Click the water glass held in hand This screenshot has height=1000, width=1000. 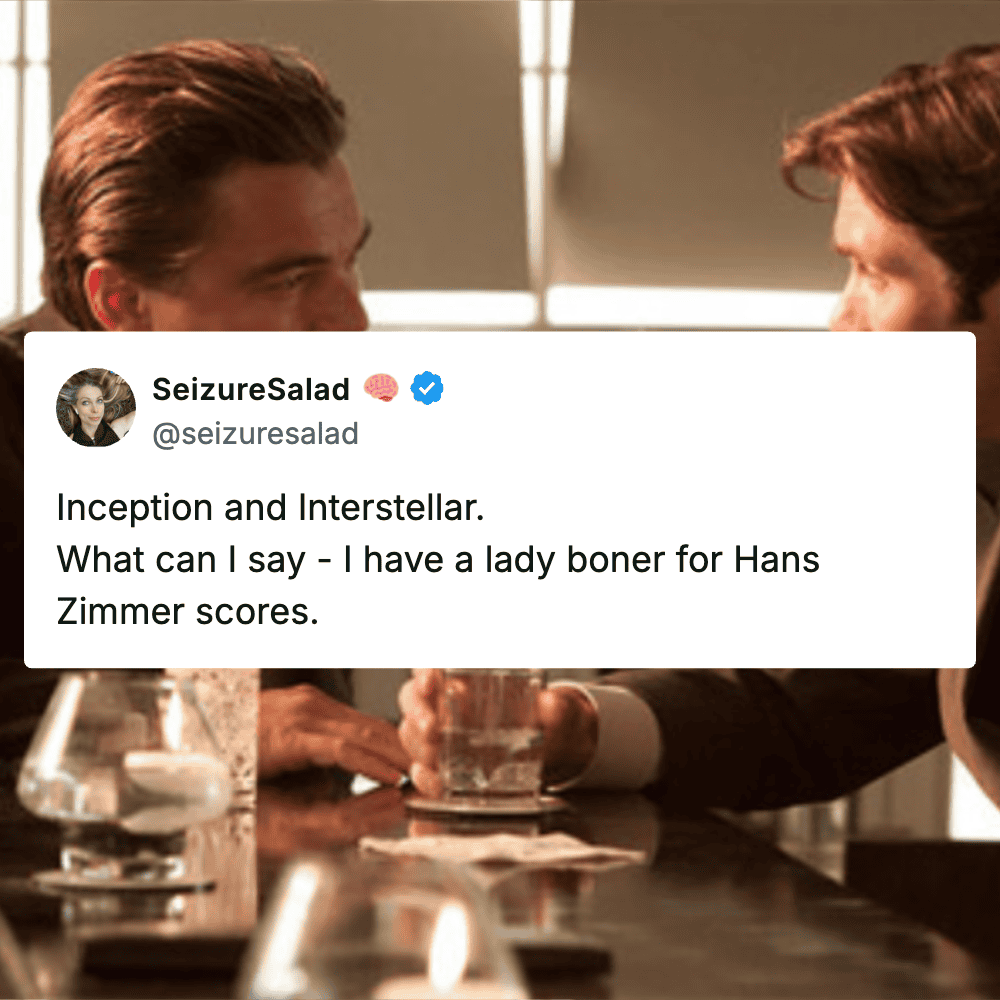pos(491,733)
